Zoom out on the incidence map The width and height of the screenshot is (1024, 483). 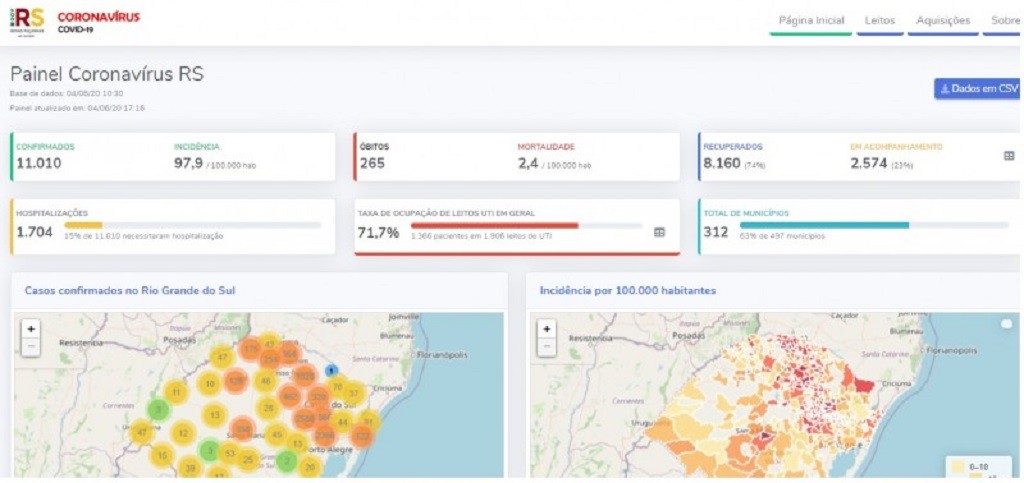pyautogui.click(x=546, y=347)
